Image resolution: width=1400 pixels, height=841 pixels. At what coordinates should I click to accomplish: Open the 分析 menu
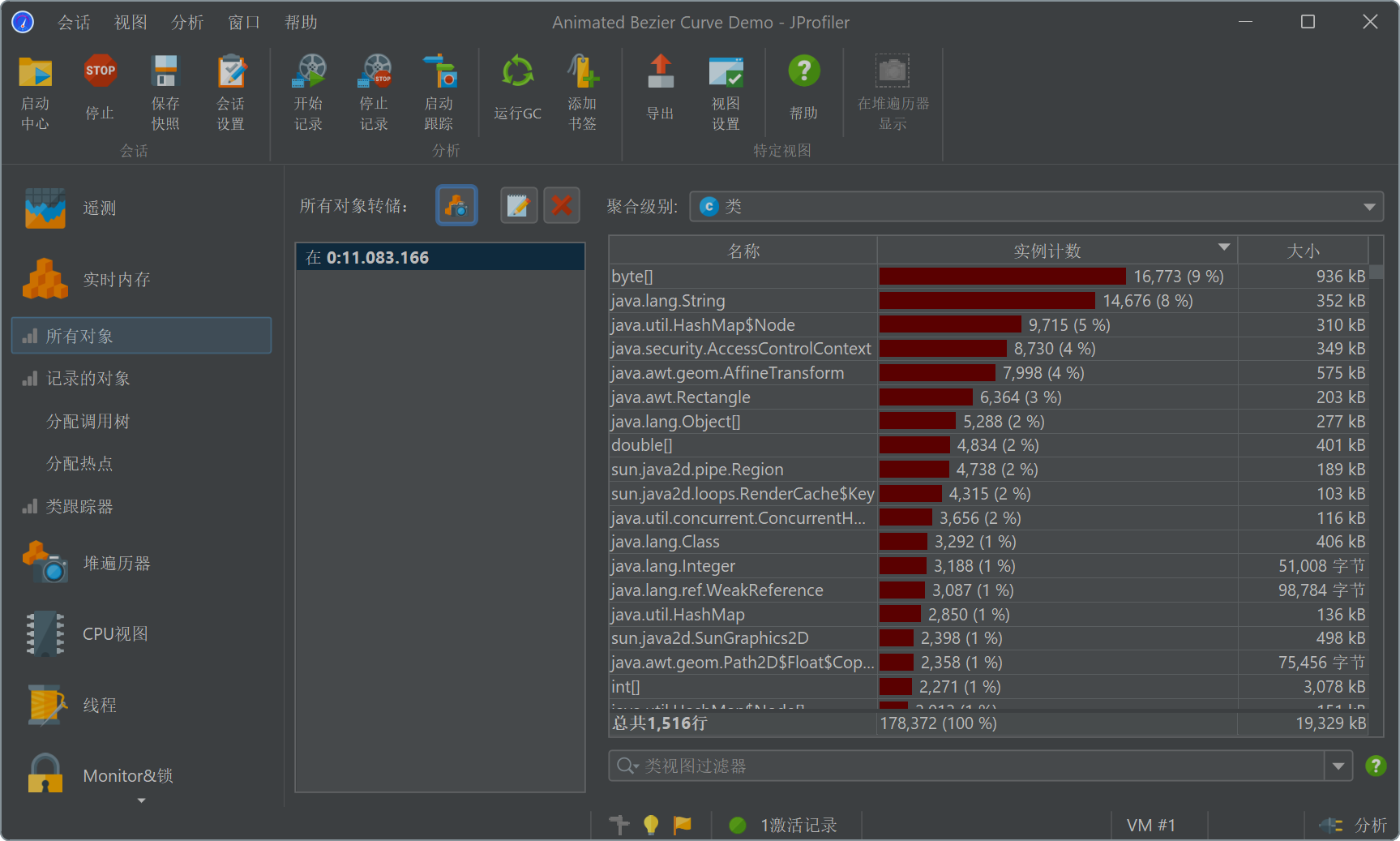click(187, 23)
